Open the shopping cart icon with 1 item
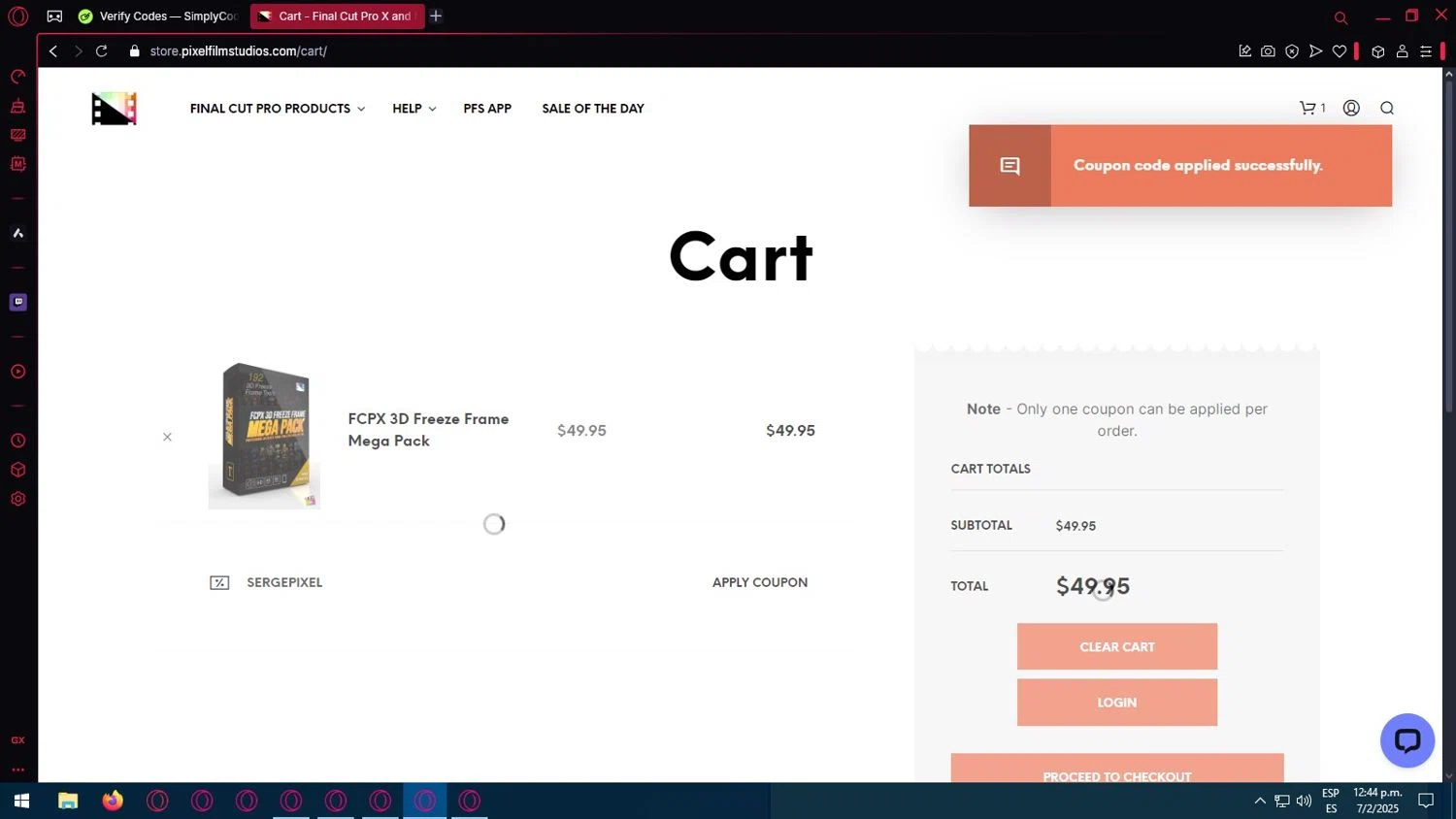This screenshot has width=1456, height=819. [x=1312, y=108]
